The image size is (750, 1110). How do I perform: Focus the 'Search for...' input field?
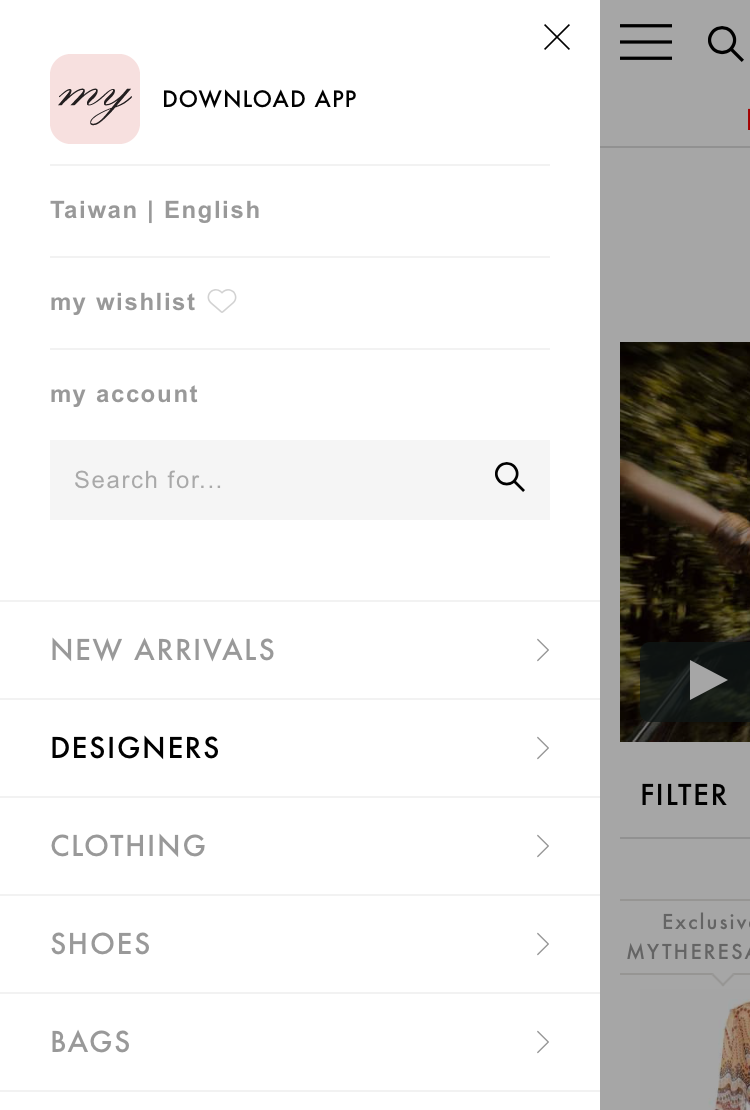[x=270, y=480]
